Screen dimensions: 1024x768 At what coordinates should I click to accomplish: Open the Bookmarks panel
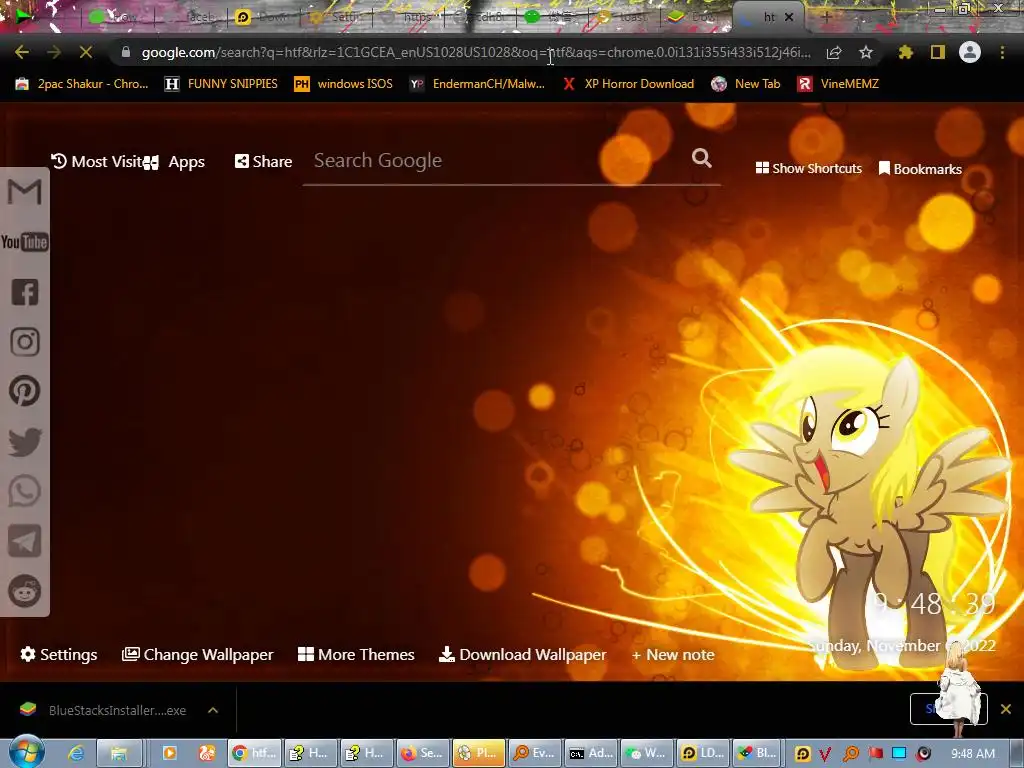[x=920, y=169]
